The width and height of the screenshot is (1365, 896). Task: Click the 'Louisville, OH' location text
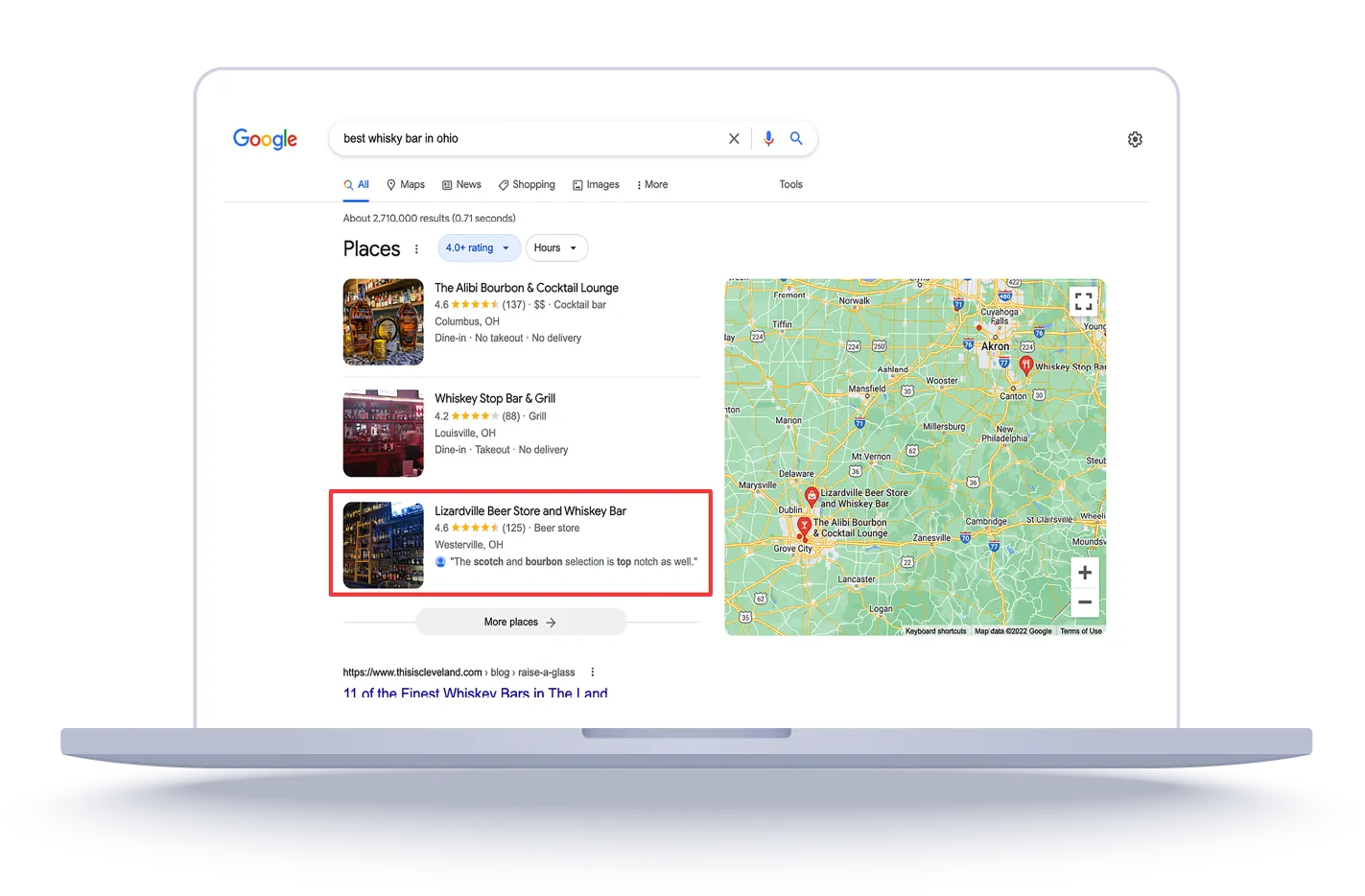coord(465,433)
